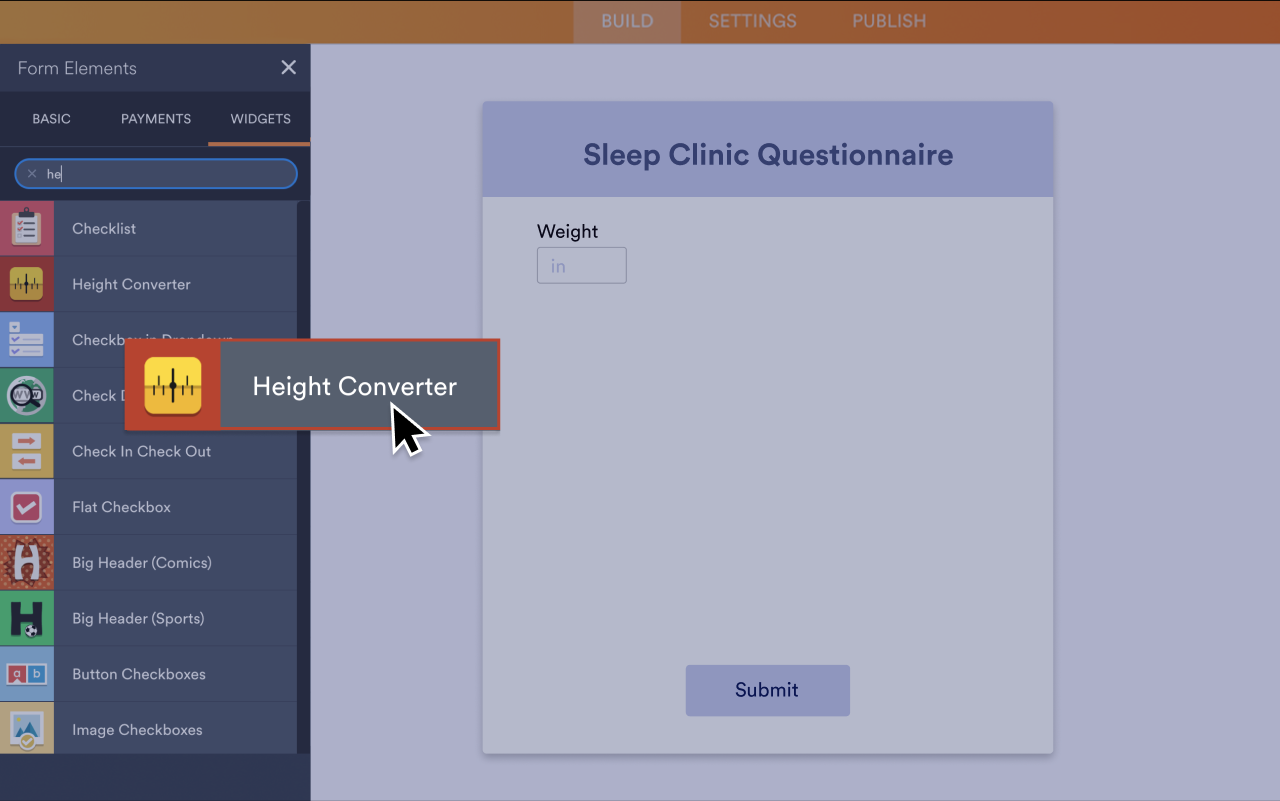Switch to the BUILD tab

pos(626,21)
